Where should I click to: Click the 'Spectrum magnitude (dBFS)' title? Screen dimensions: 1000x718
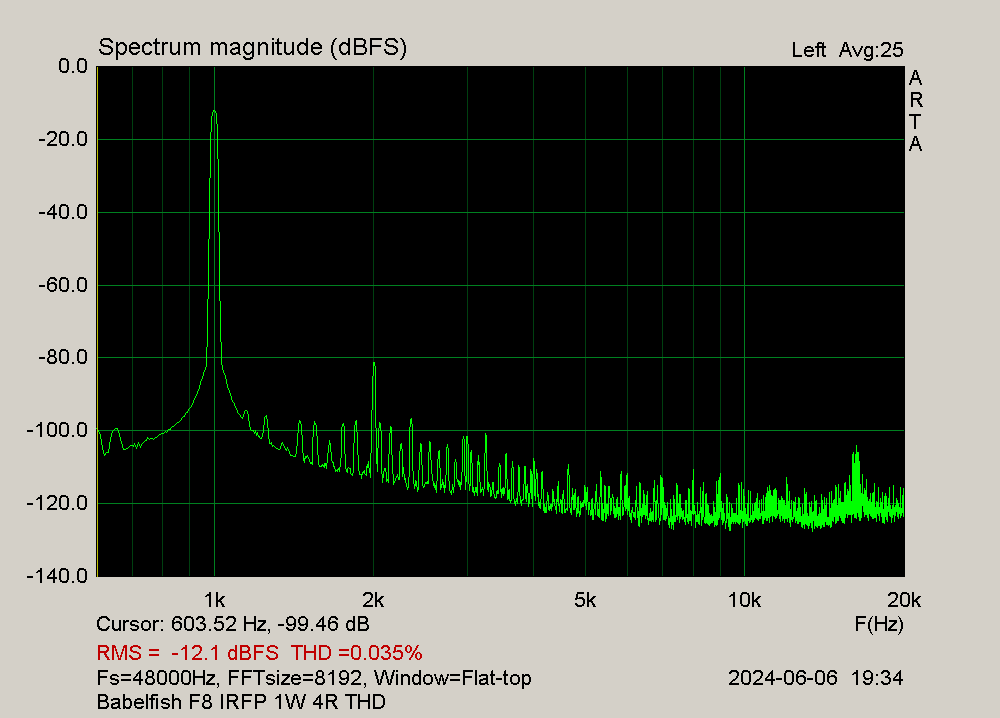252,47
